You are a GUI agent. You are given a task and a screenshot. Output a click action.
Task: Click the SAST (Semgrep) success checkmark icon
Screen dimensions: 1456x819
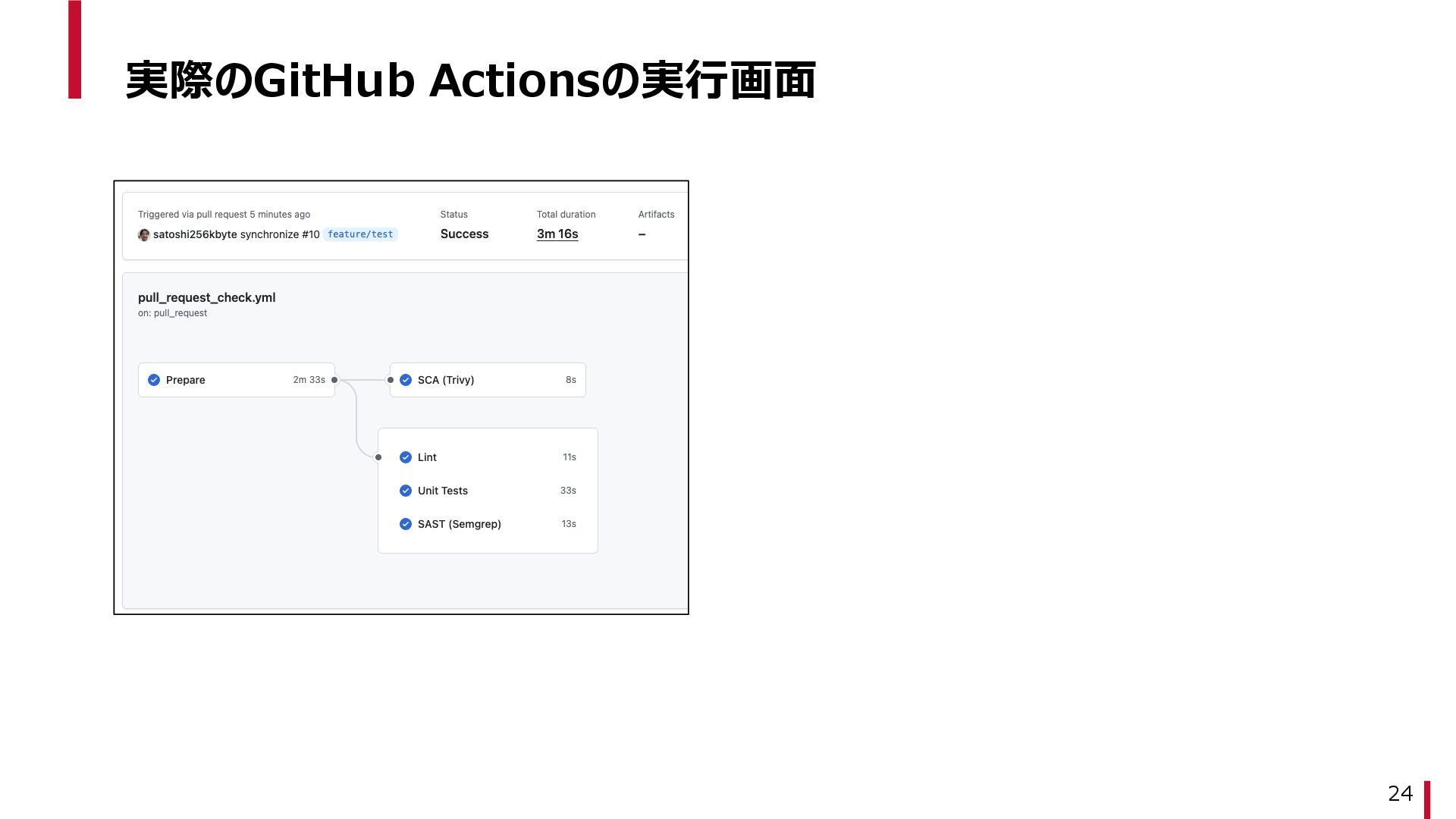point(406,524)
